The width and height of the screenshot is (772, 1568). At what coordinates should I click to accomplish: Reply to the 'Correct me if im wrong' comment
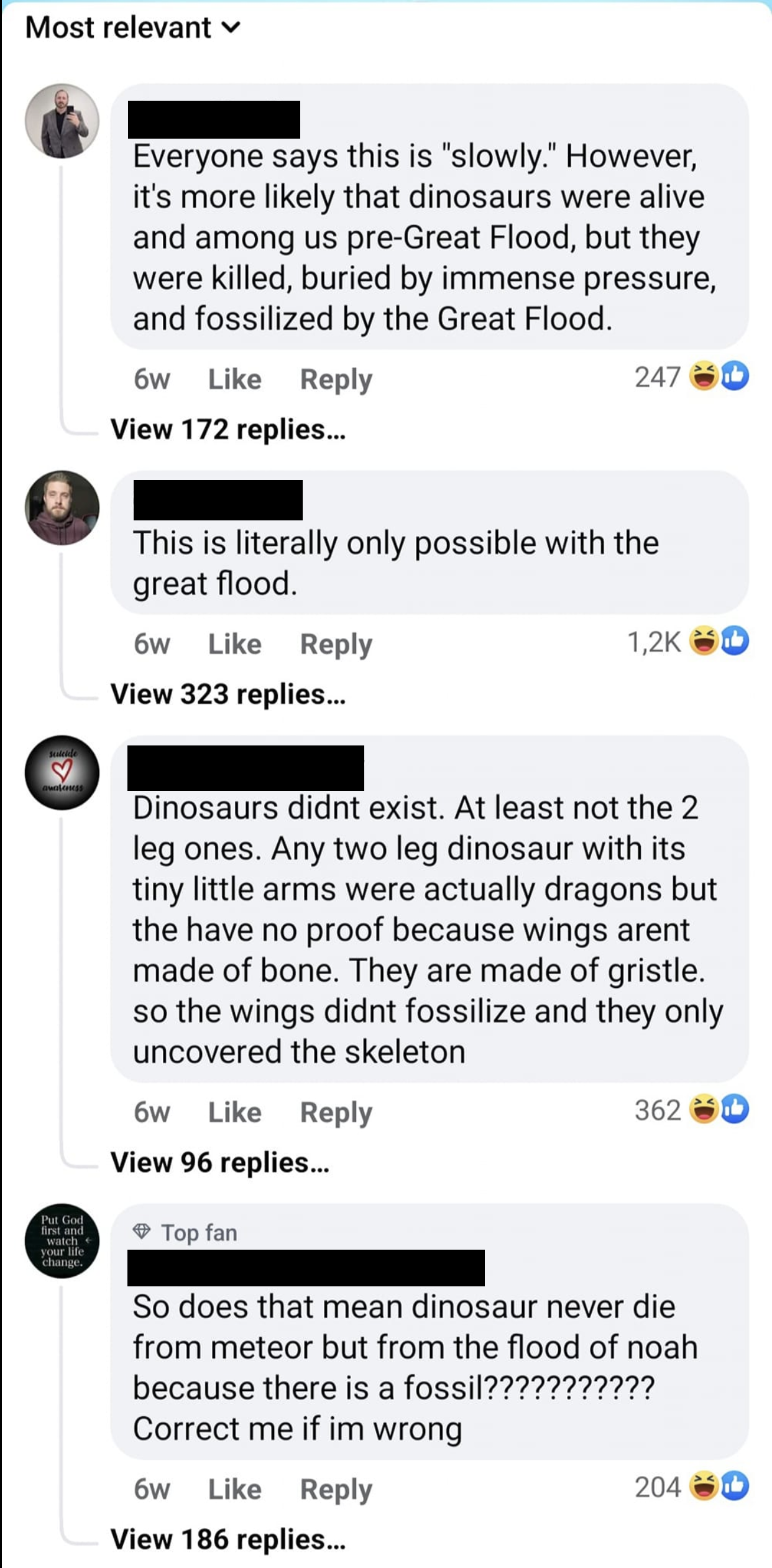(336, 1489)
